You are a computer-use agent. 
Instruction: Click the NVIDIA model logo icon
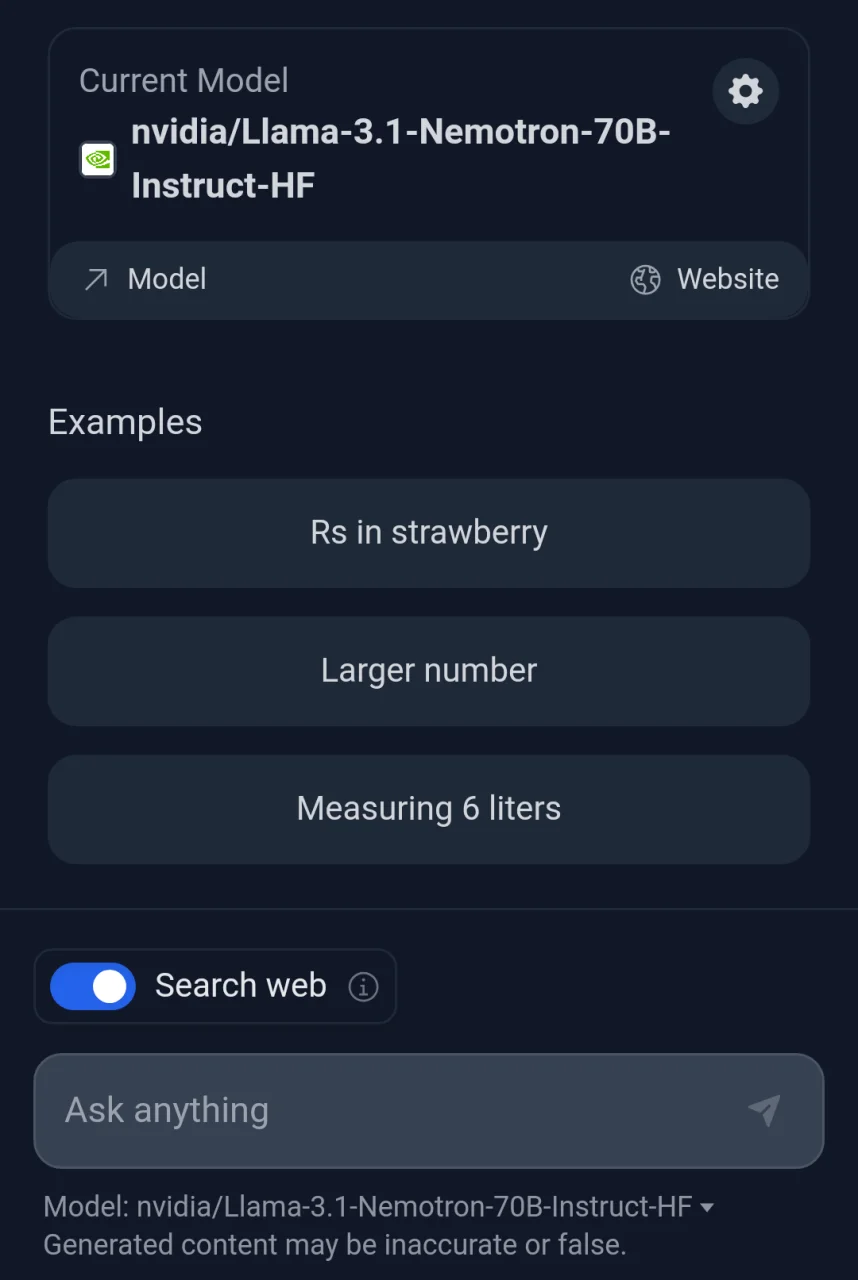pyautogui.click(x=98, y=158)
